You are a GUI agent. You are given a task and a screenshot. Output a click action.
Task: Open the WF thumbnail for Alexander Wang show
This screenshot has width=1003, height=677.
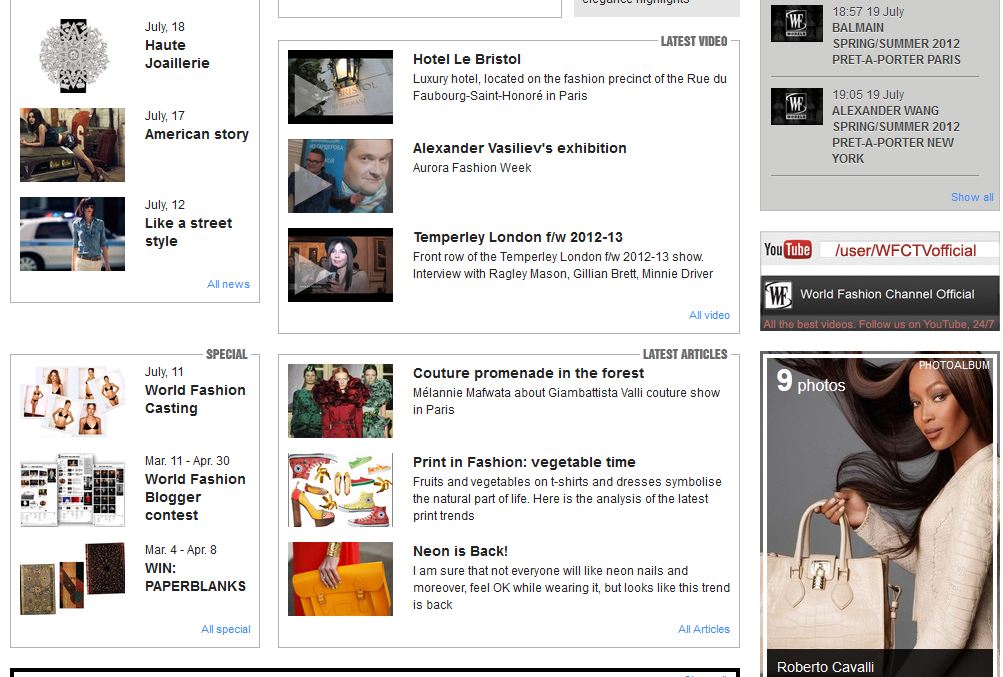click(x=796, y=106)
